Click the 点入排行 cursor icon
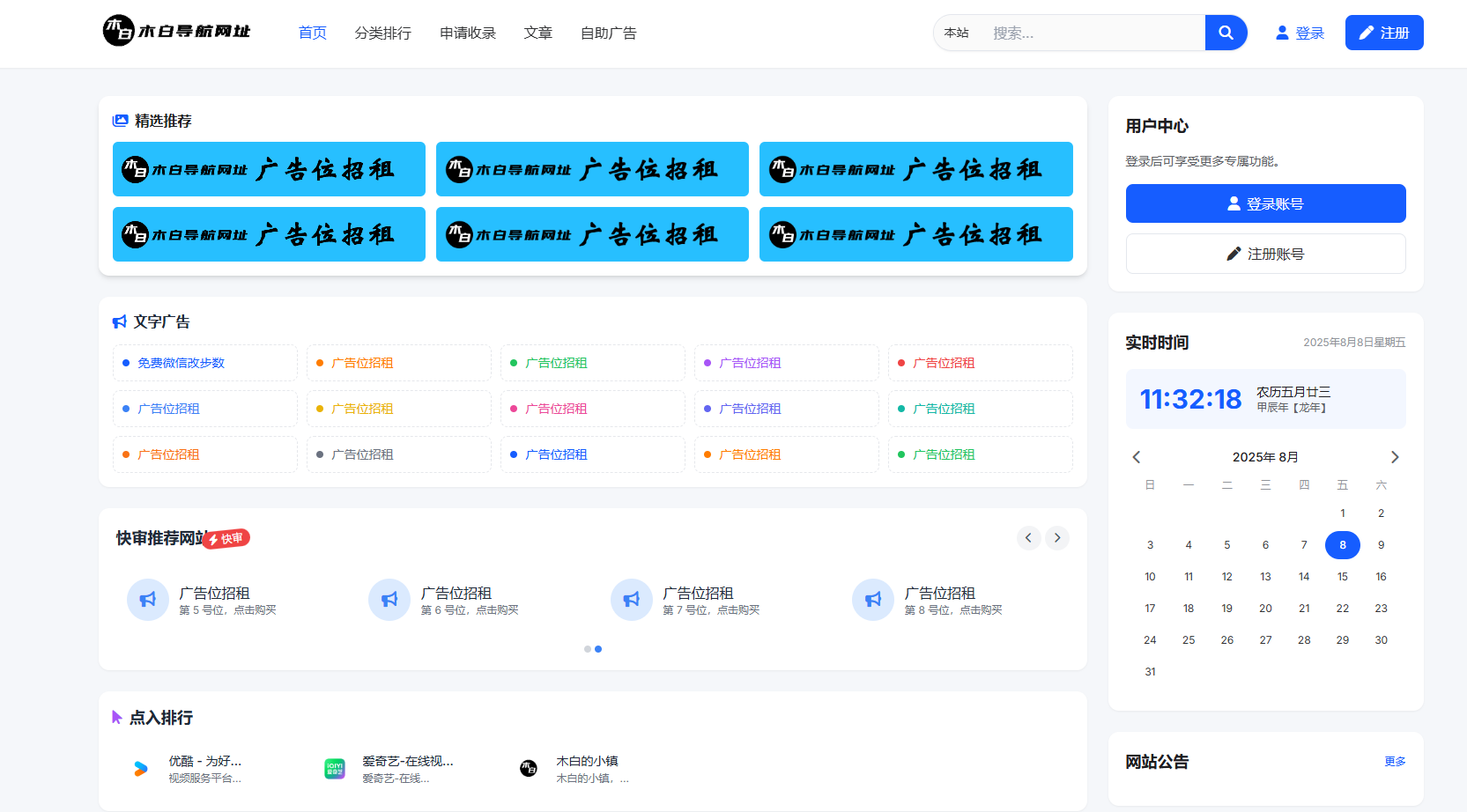The width and height of the screenshot is (1467, 812). (x=116, y=717)
